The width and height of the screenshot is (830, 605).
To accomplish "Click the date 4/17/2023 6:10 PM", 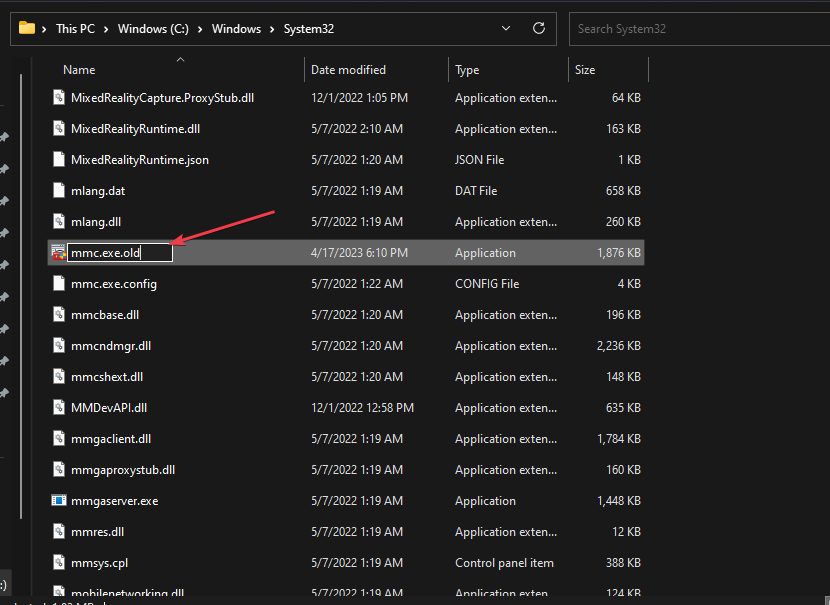I will pos(359,253).
